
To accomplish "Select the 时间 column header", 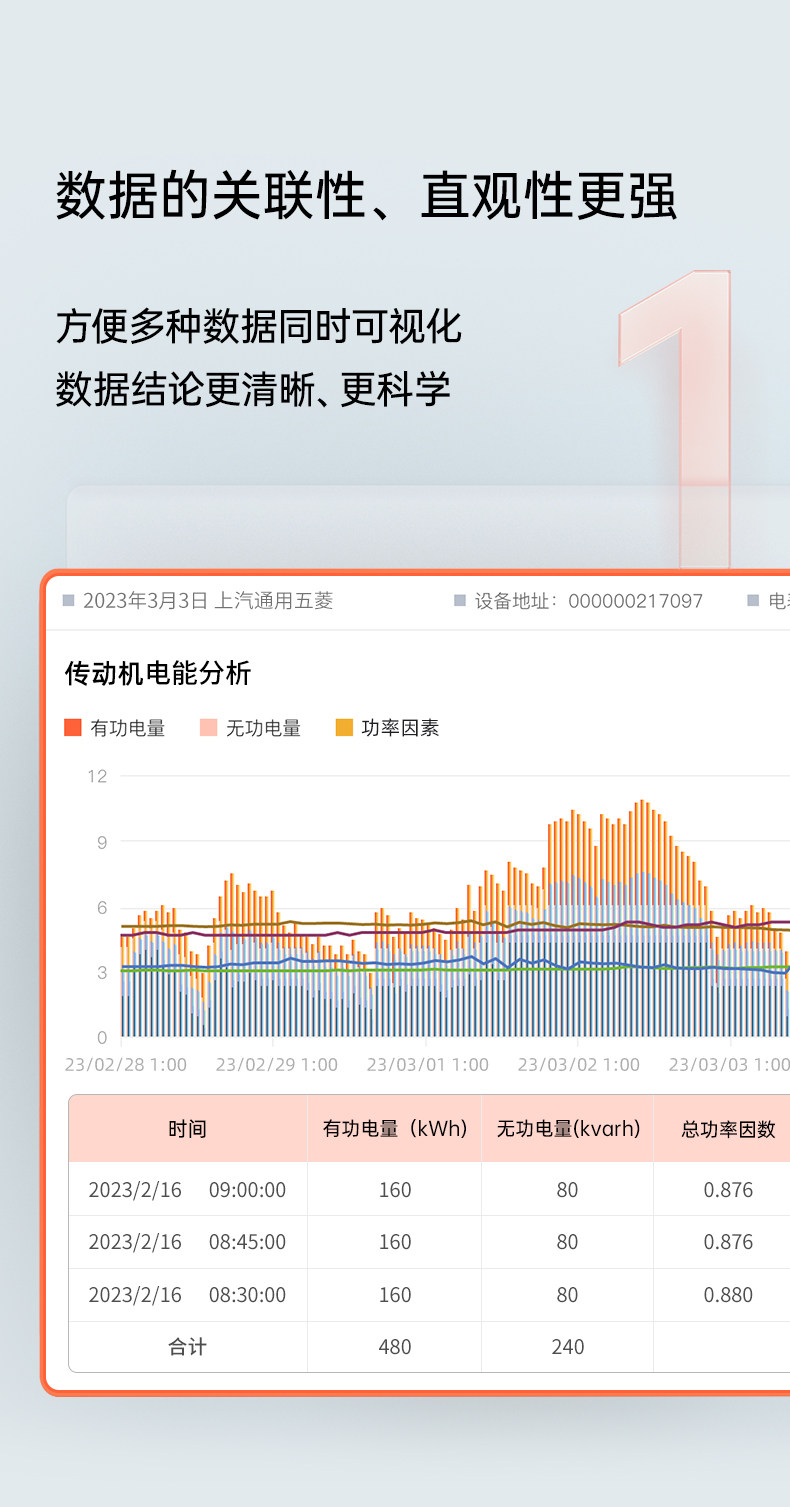I will 188,1129.
